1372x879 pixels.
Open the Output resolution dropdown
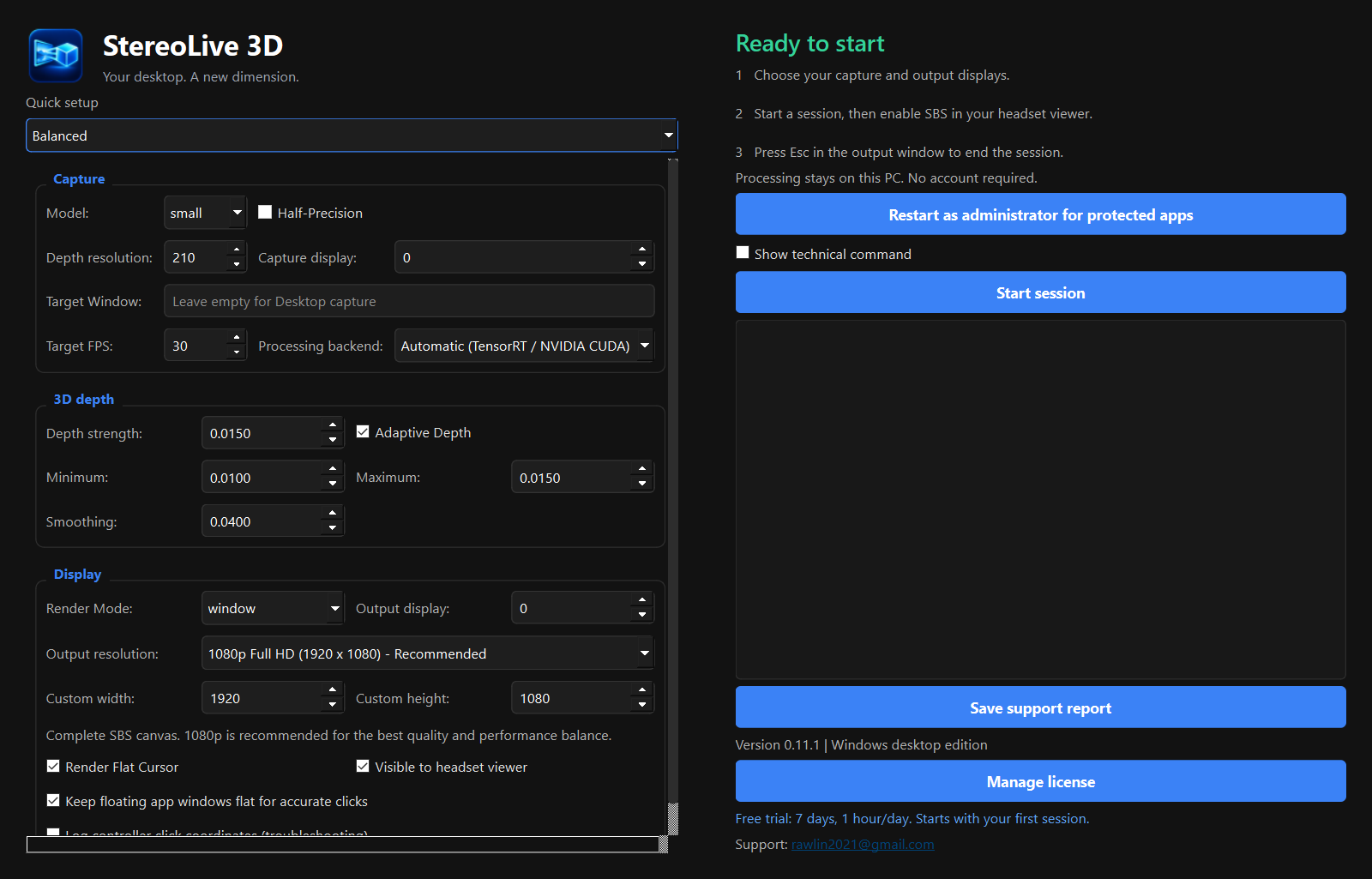click(x=428, y=653)
